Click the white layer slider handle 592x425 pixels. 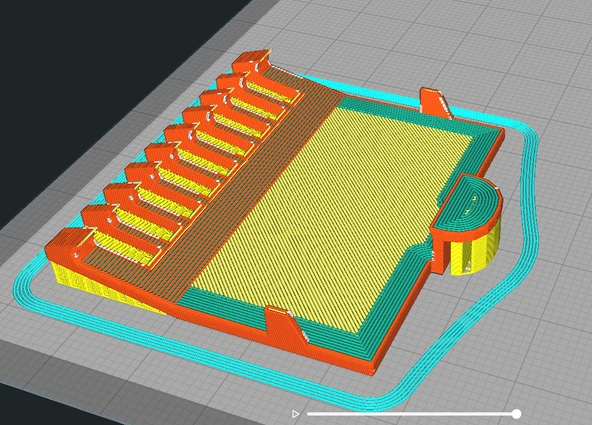click(516, 414)
